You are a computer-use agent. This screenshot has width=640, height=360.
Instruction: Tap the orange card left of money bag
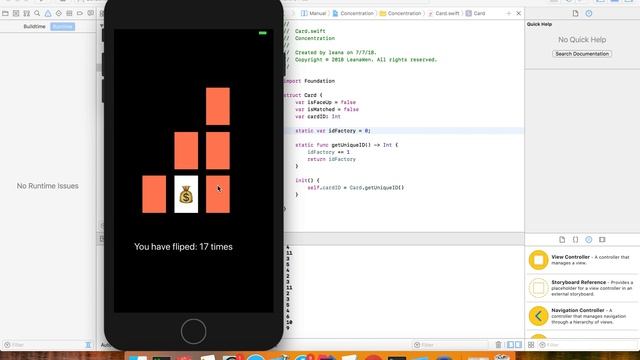154,194
